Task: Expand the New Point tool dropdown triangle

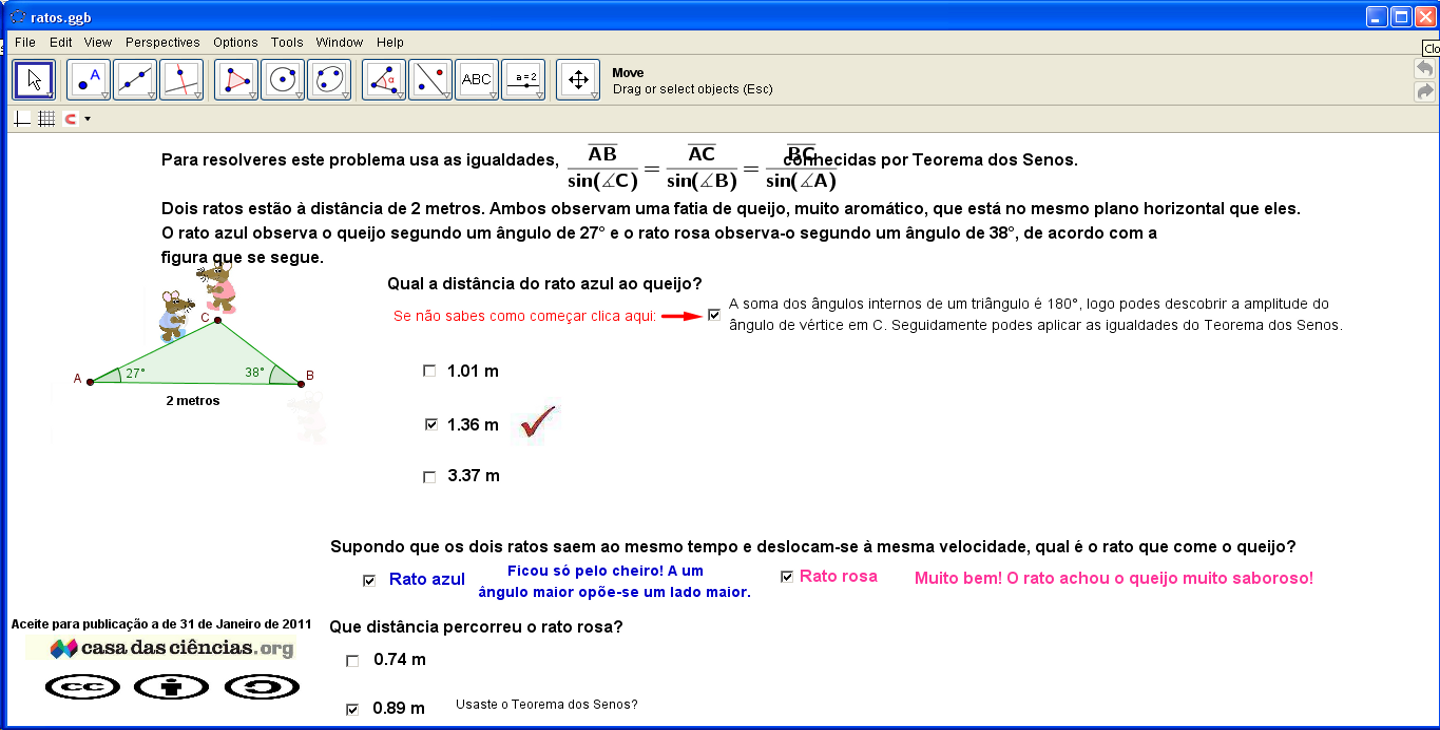Action: (104, 95)
